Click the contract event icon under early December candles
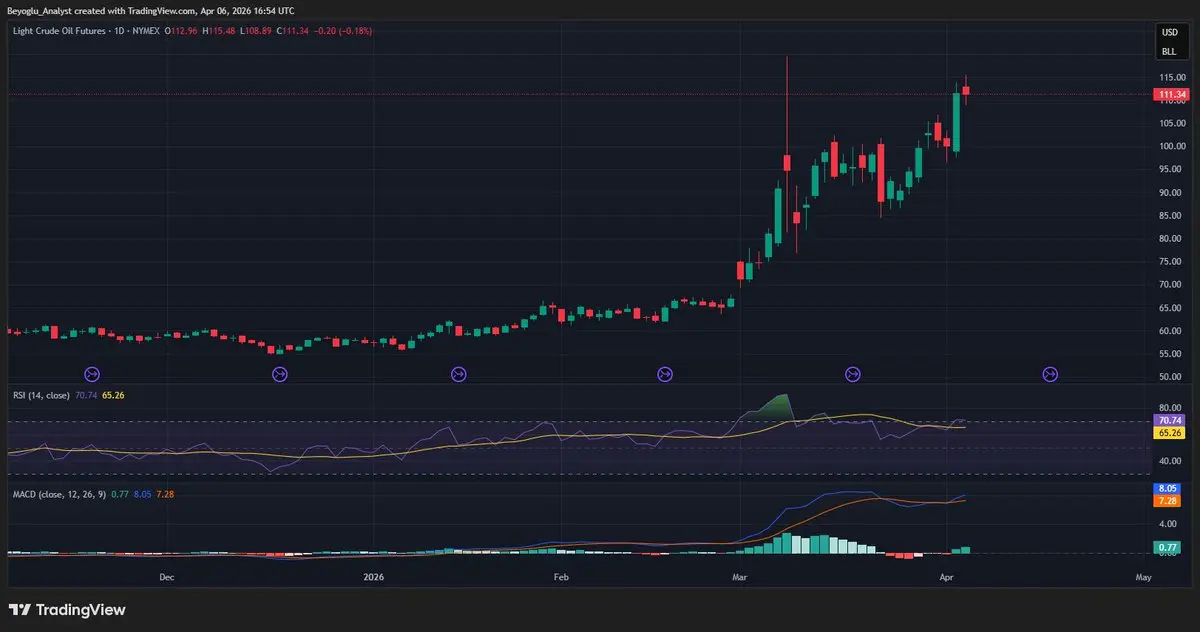 point(91,374)
